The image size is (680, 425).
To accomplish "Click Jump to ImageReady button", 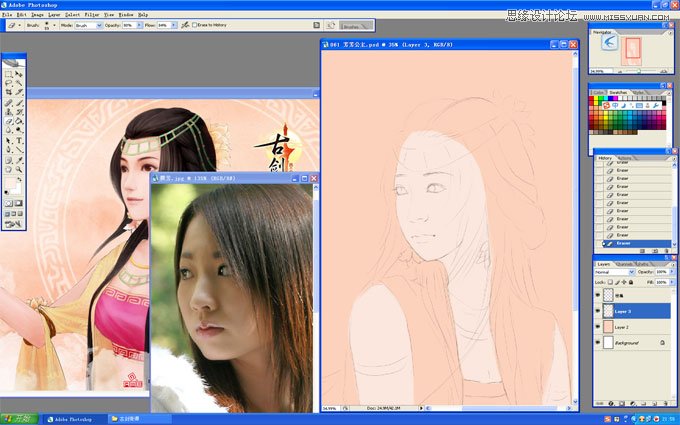I will click(x=13, y=223).
